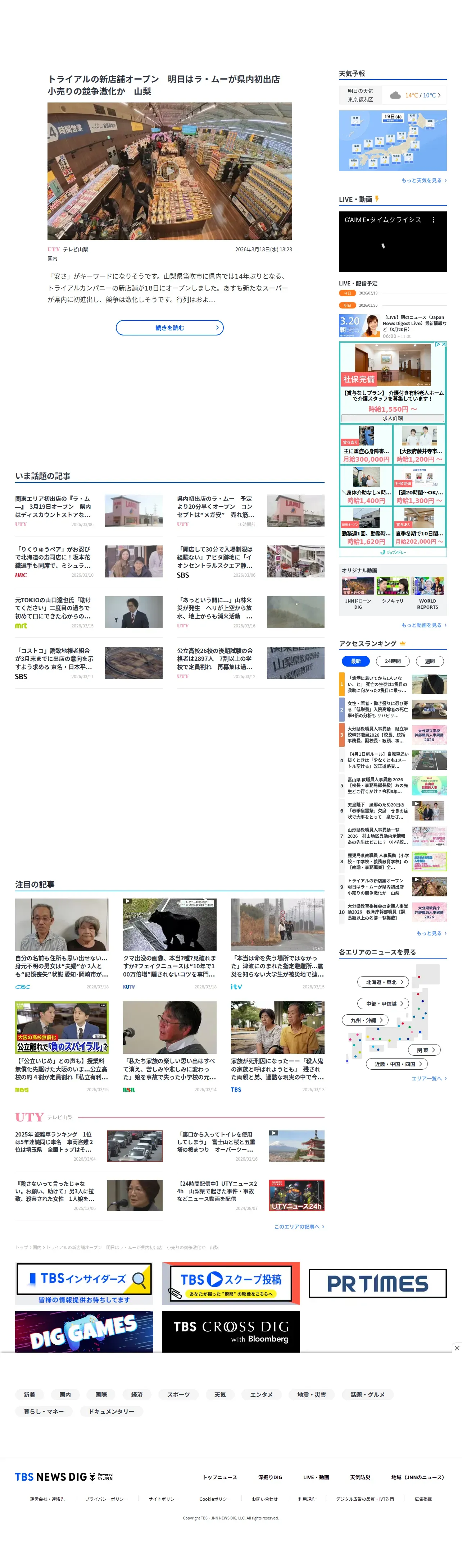The width and height of the screenshot is (462, 1568).
Task: Close the care home job advertisement
Action: point(444,344)
